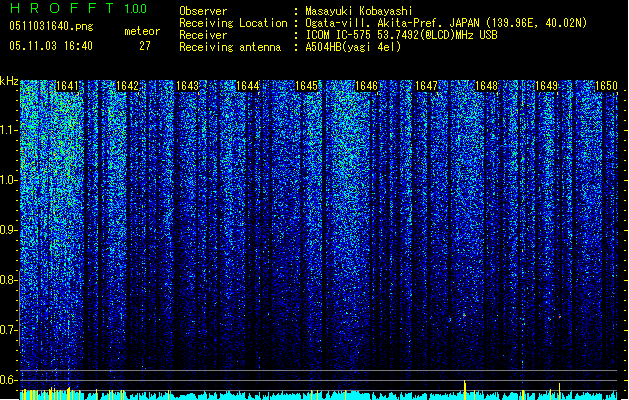The image size is (629, 400).
Task: Click the 1648 time marker
Action: (x=486, y=86)
